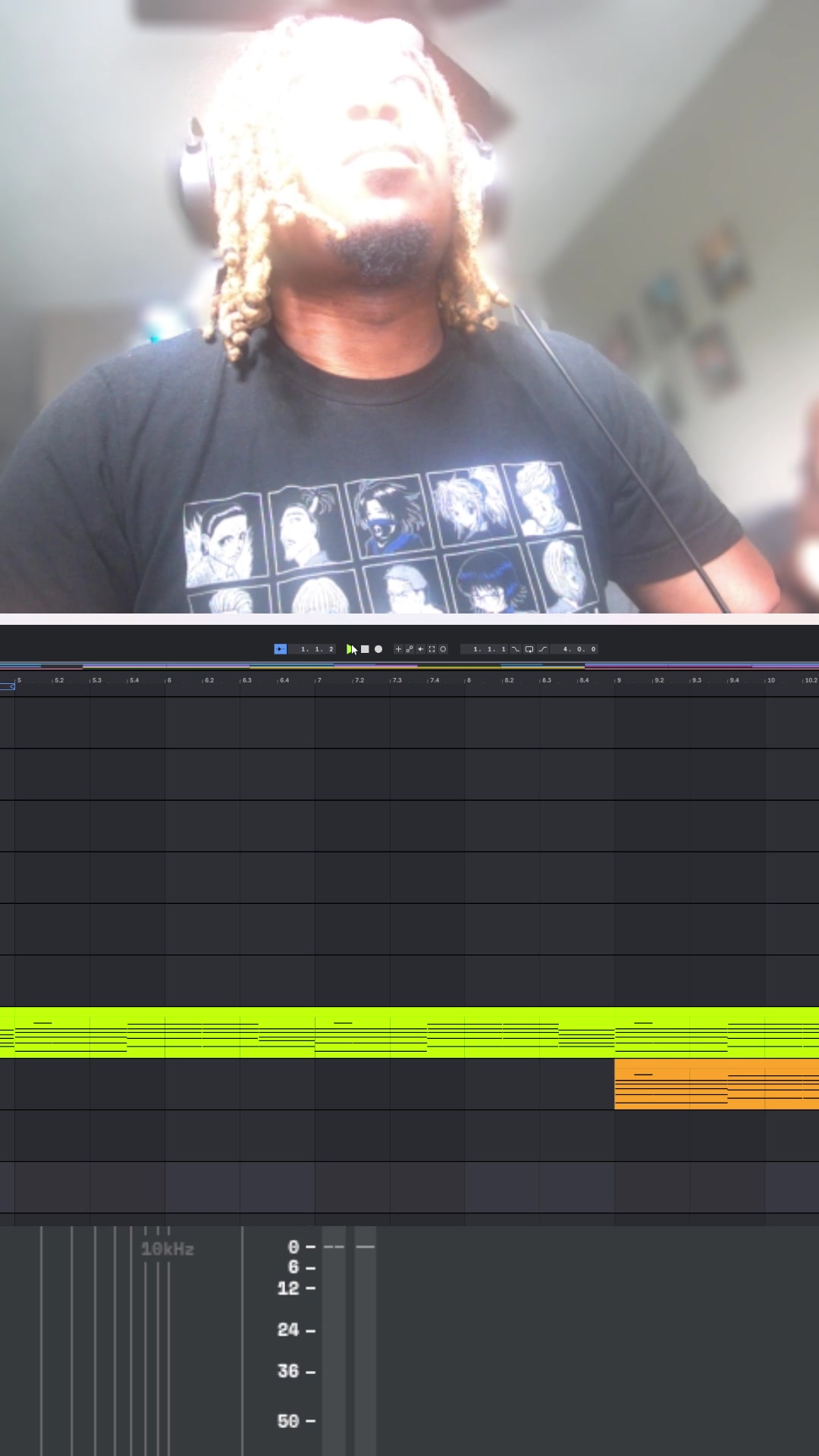
Task: Toggle the blue Follow playback button
Action: coord(281,649)
